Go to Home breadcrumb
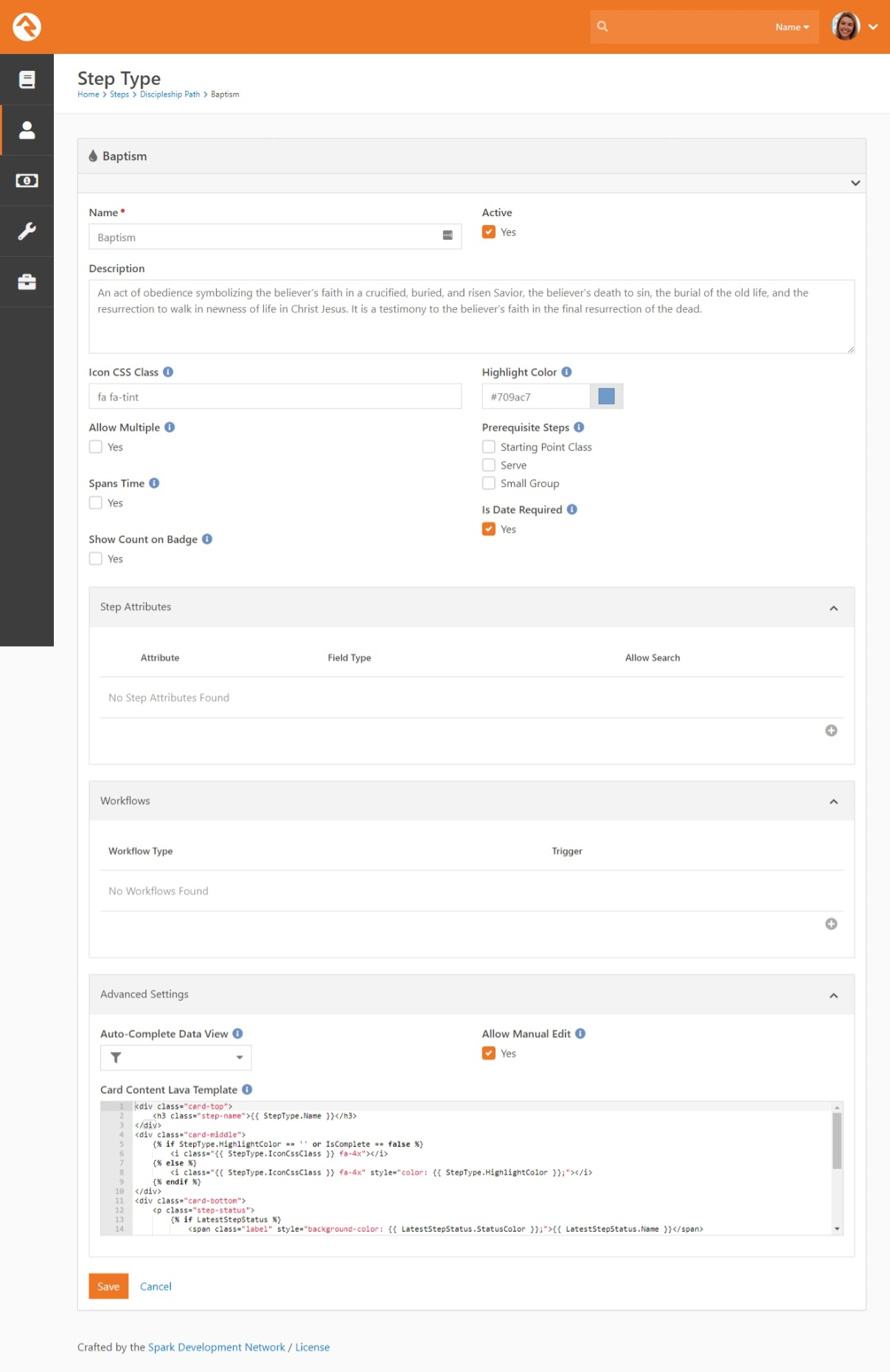Screen dimensions: 890x1372 click(88, 94)
